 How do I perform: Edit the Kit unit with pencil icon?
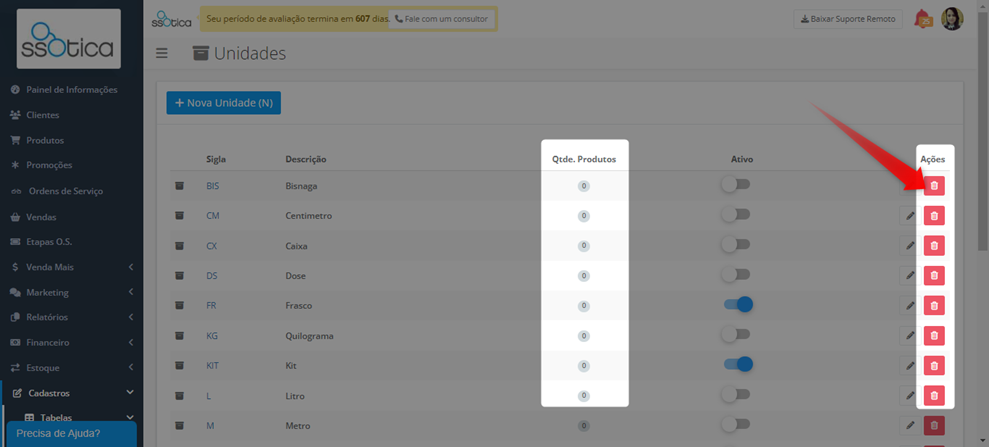click(910, 365)
